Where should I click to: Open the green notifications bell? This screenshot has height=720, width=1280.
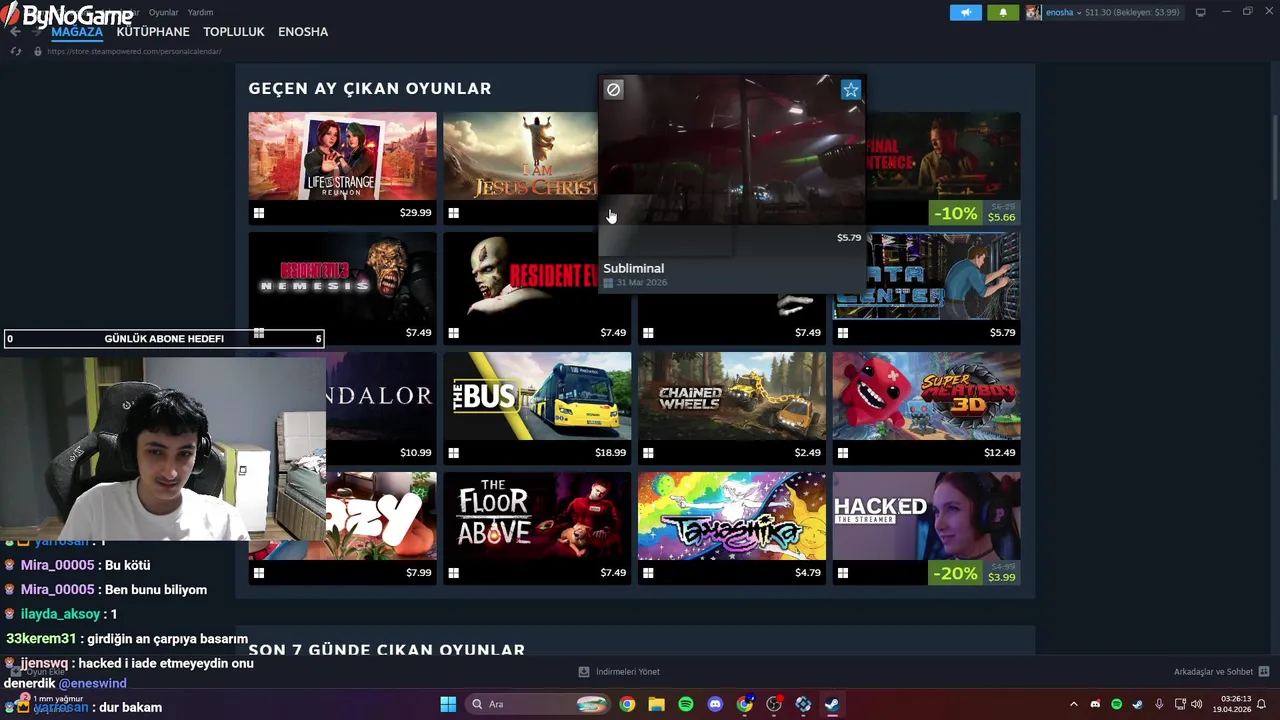point(1003,12)
